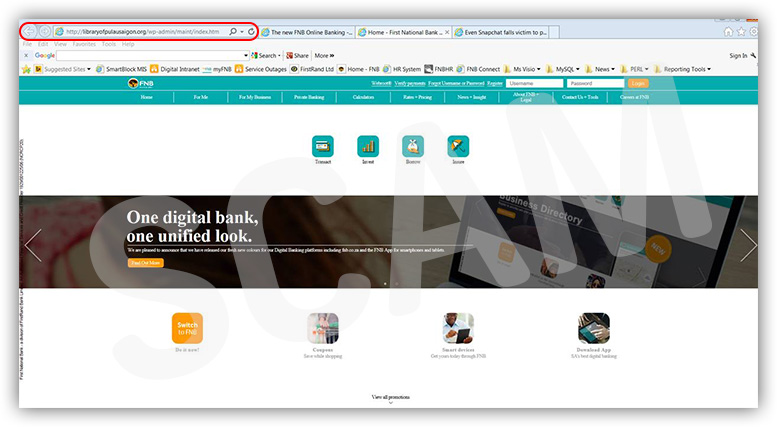Viewport: 777px width, 427px height.
Task: Open the 'For My Business' navigation item
Action: click(255, 97)
